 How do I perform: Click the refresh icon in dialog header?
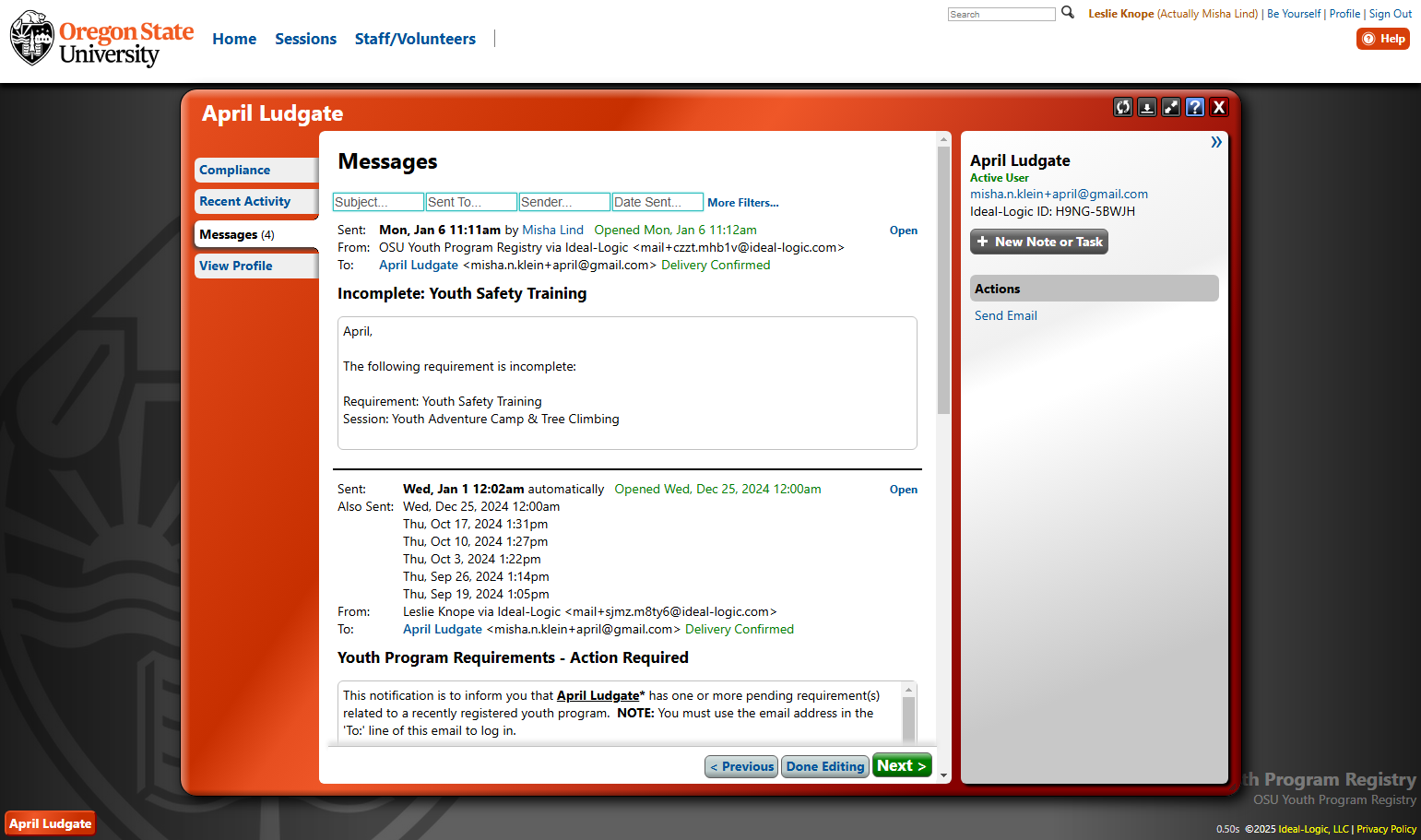tap(1122, 107)
